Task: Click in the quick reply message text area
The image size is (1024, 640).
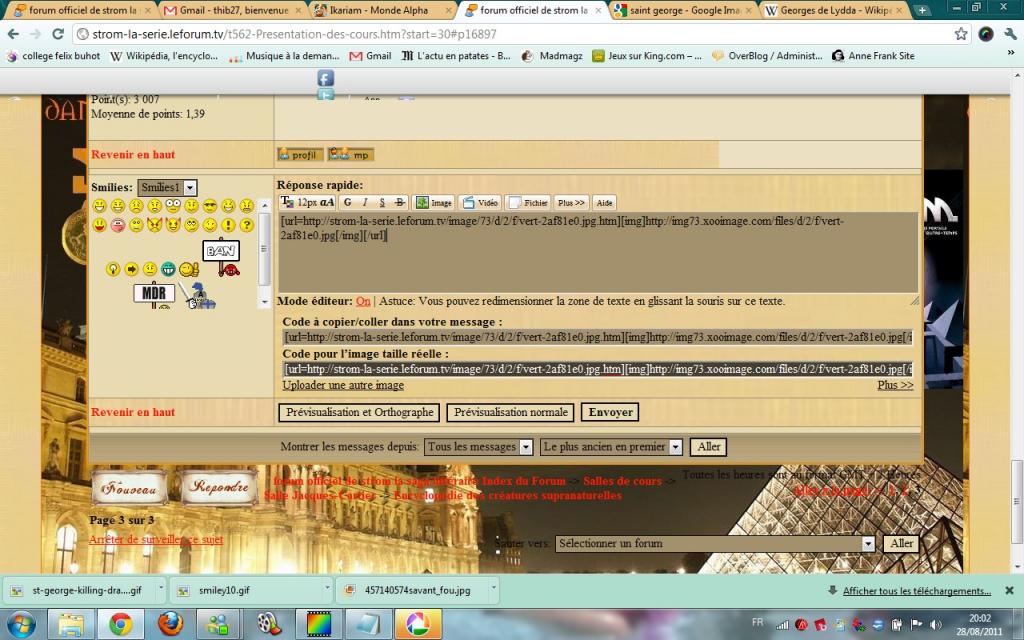Action: point(598,252)
